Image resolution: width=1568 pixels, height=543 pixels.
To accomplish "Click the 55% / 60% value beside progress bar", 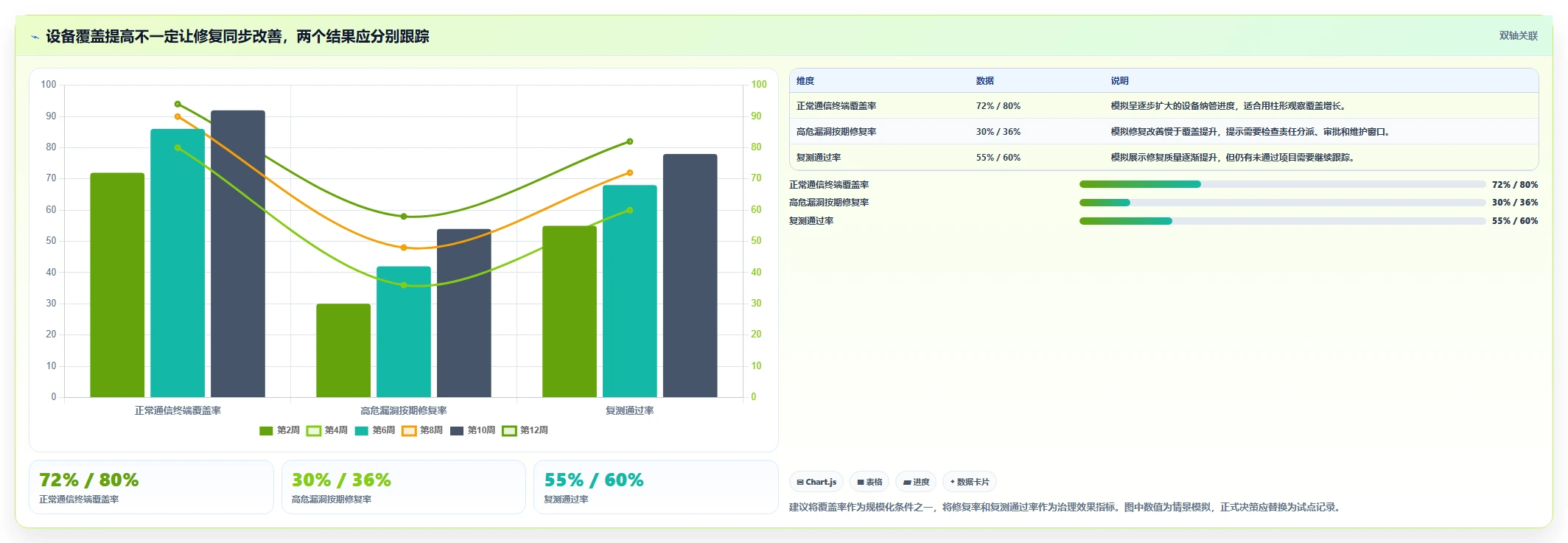I will coord(1515,221).
